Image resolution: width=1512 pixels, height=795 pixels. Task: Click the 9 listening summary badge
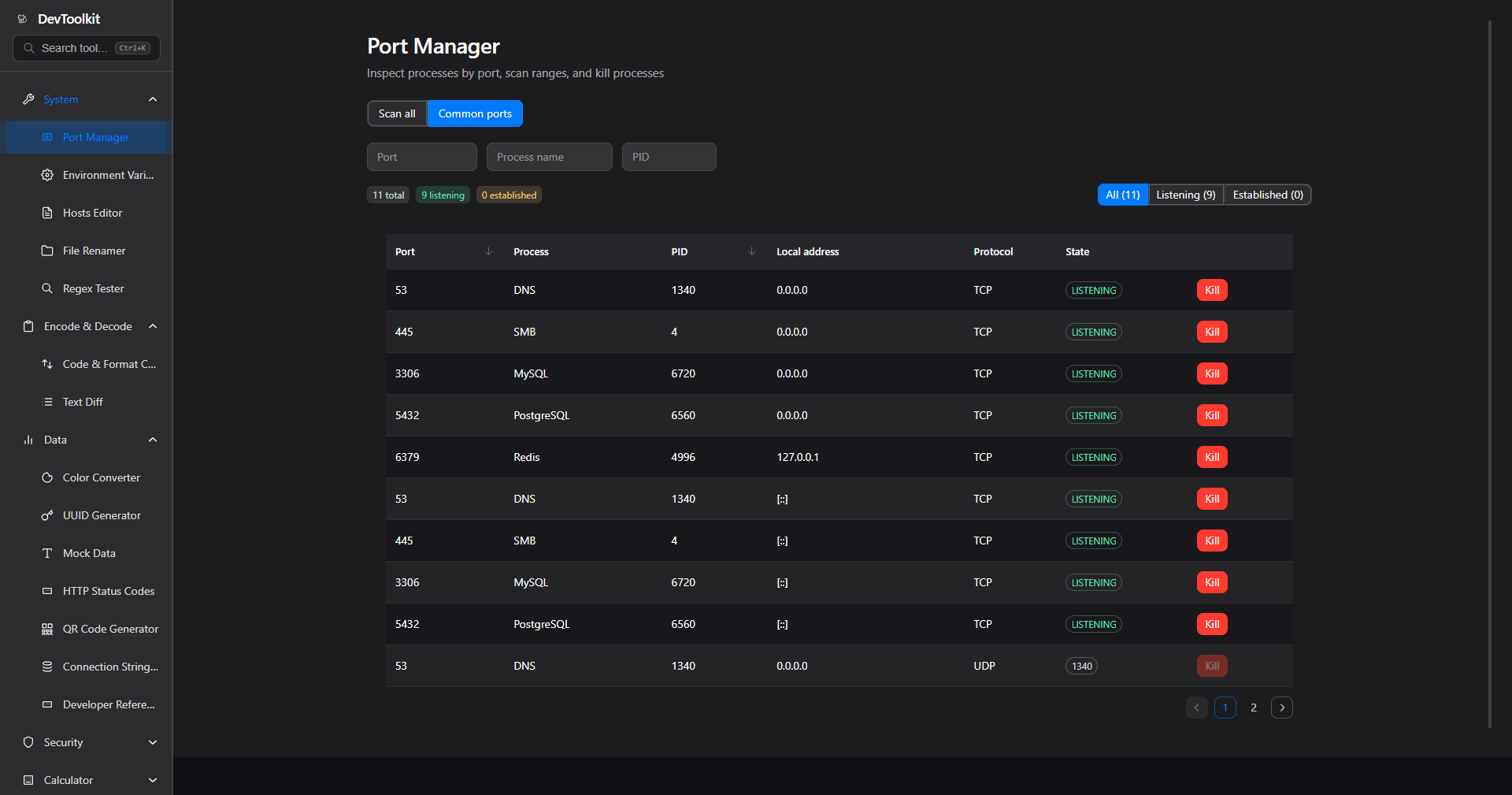tap(443, 195)
